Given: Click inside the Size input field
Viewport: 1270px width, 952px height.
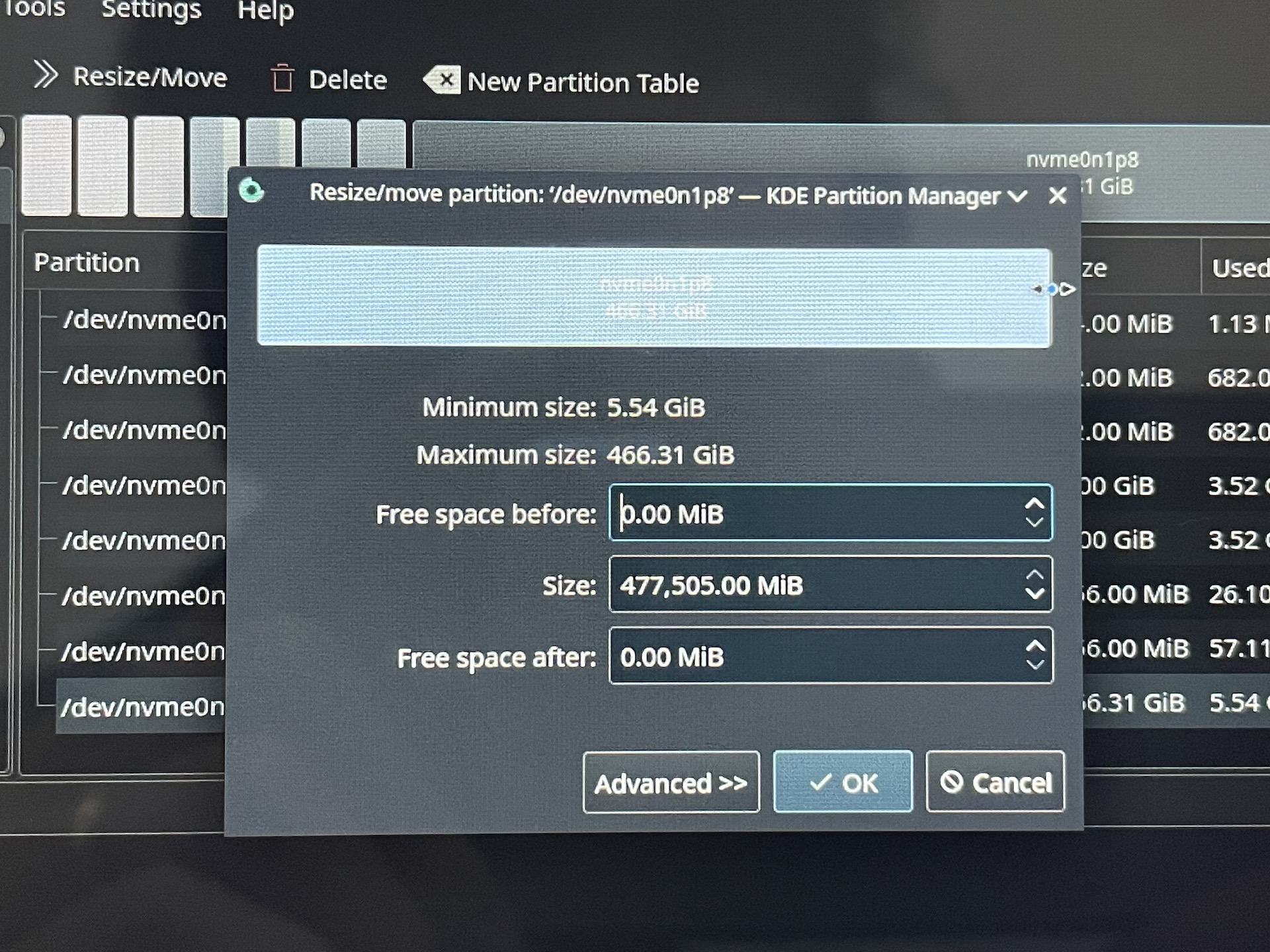Looking at the screenshot, I should [x=794, y=585].
